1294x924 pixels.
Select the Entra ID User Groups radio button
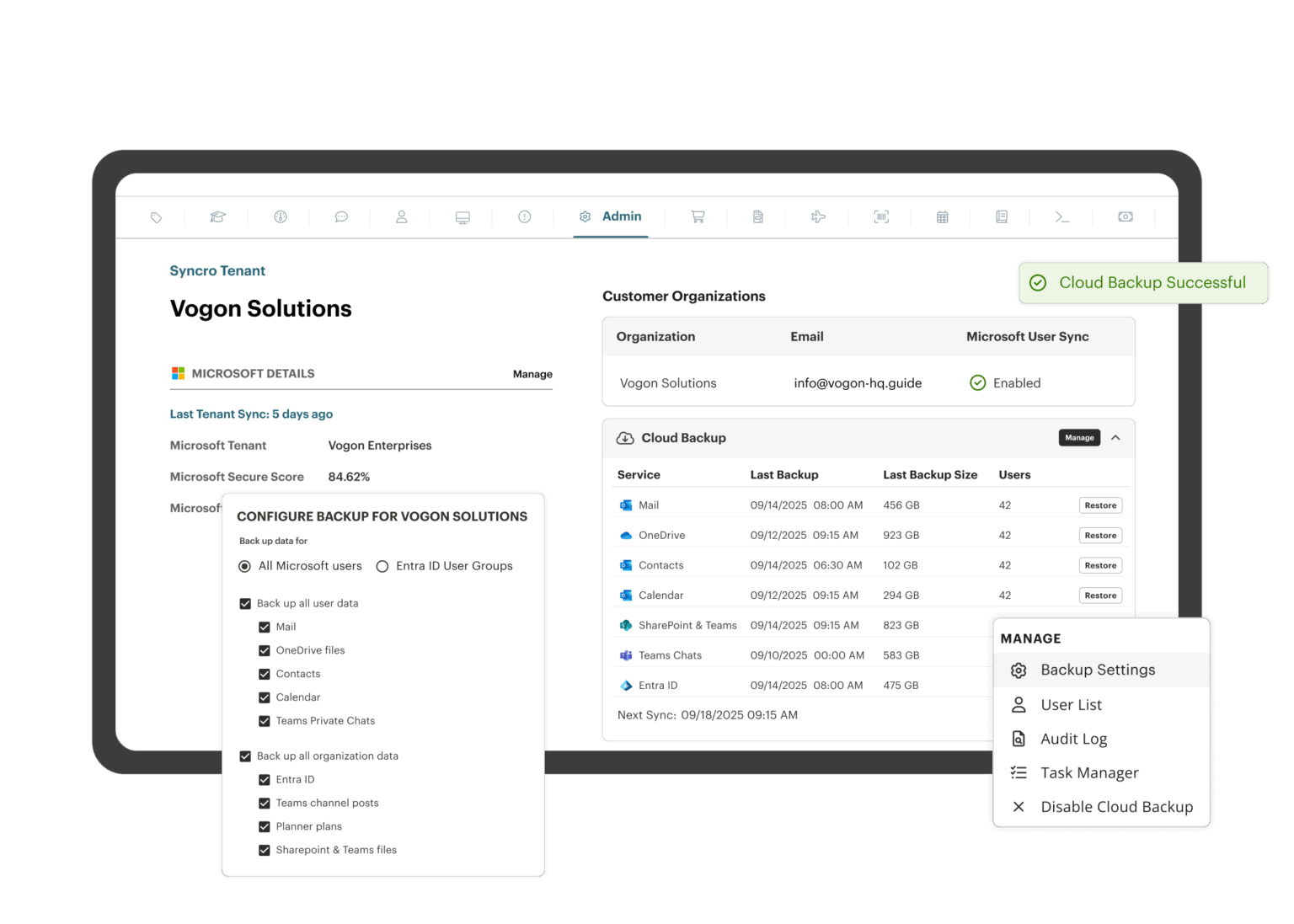[x=383, y=566]
